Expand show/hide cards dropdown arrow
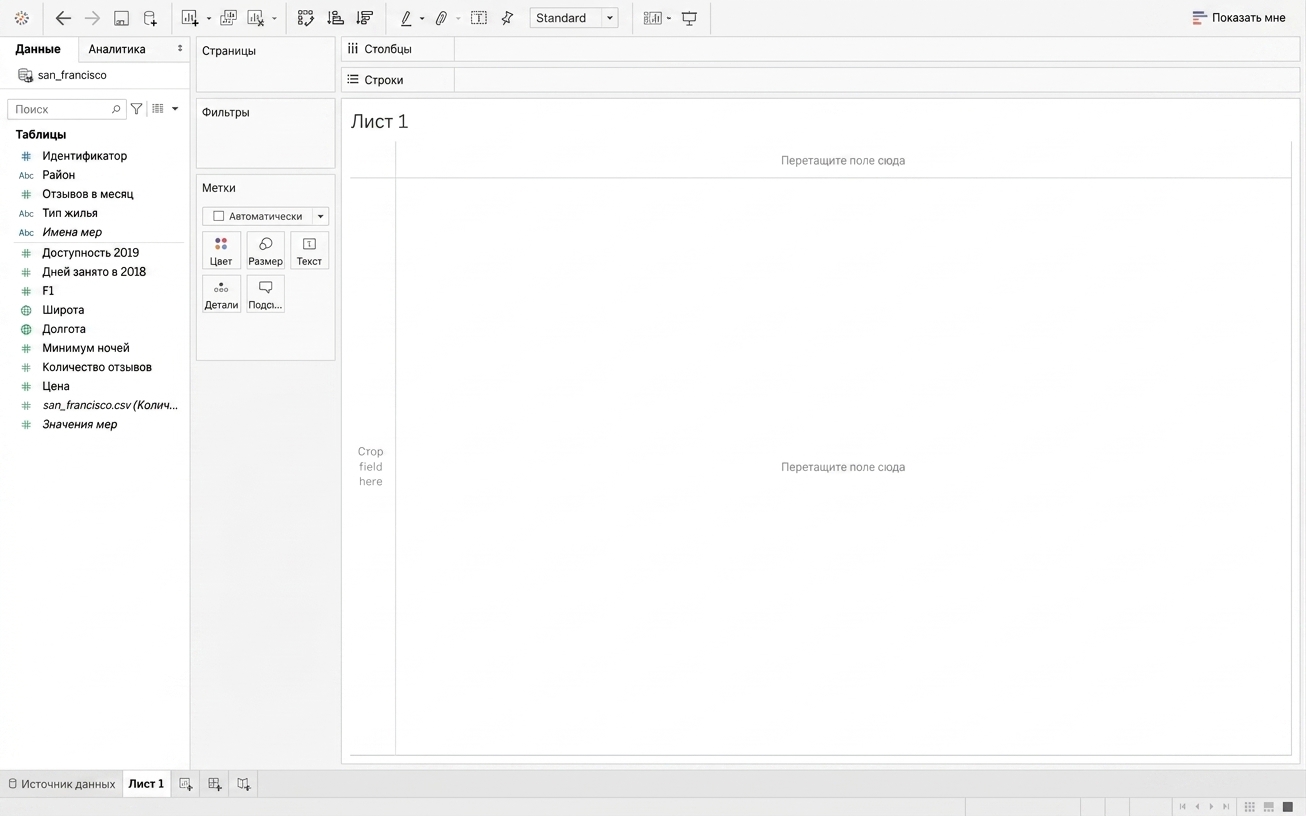This screenshot has width=1306, height=816. [669, 19]
